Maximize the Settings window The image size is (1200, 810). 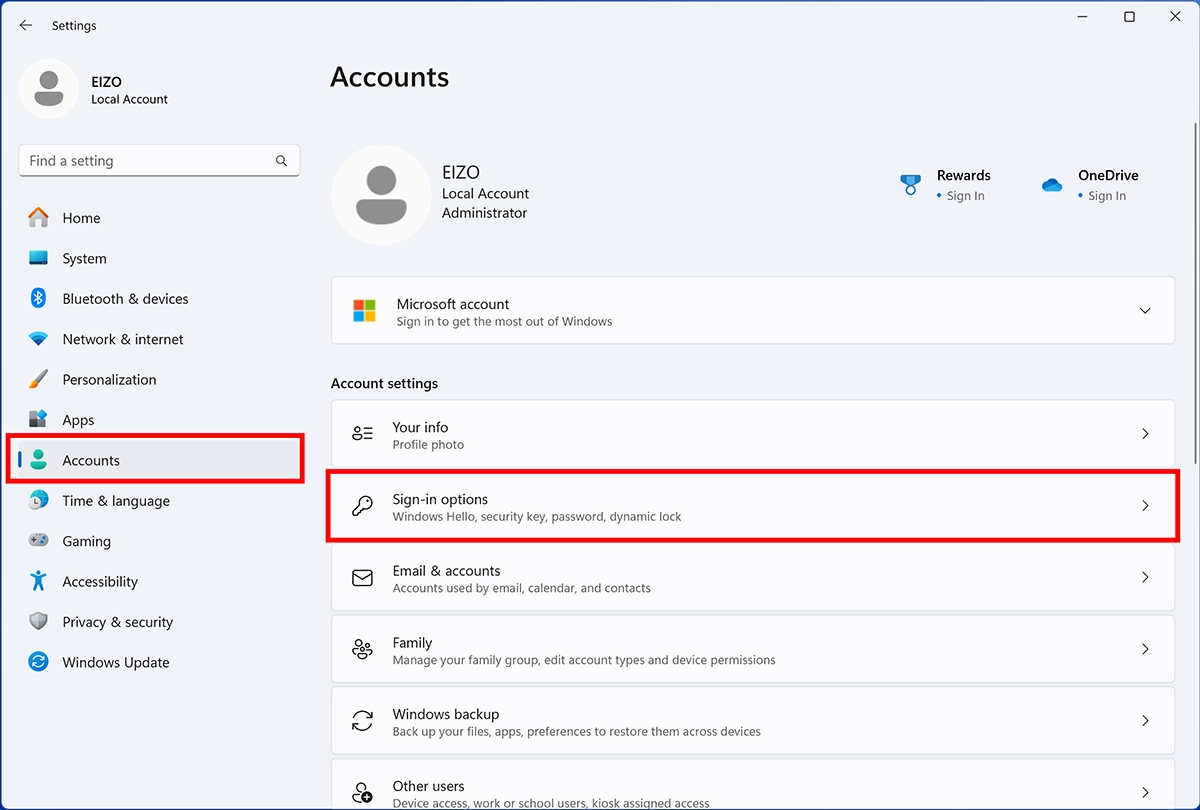point(1129,17)
